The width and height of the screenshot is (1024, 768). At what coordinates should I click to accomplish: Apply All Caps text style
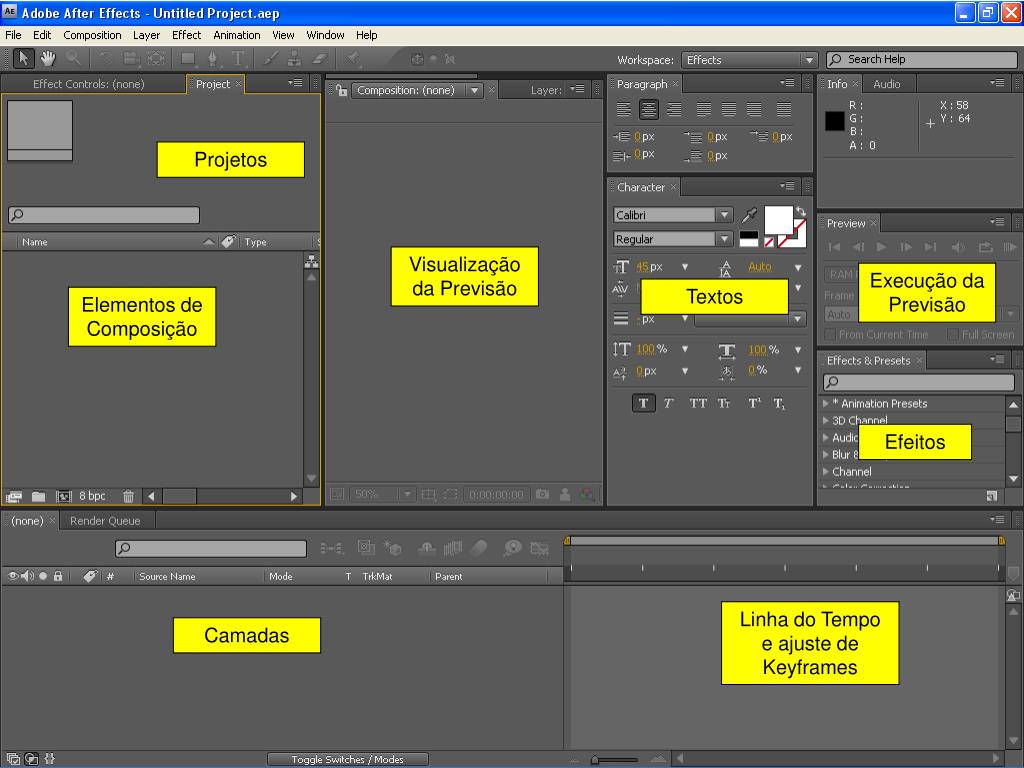click(697, 403)
